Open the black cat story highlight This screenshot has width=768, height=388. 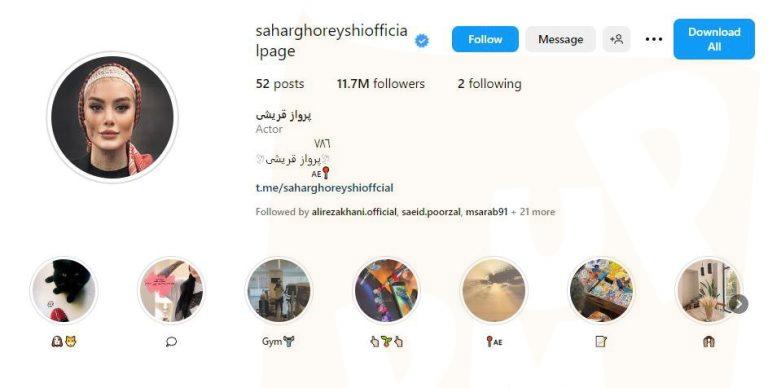coord(64,291)
